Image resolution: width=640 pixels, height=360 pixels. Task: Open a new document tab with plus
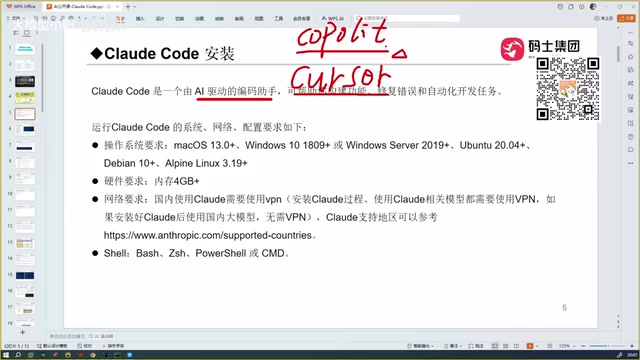pyautogui.click(x=128, y=7)
